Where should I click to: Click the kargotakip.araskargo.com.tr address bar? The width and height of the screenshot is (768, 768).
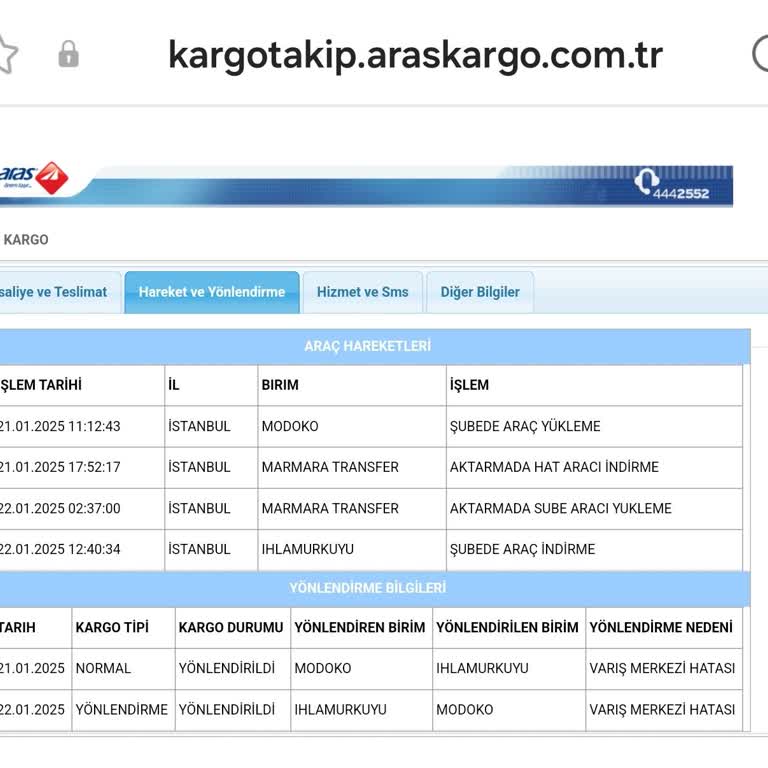pos(415,55)
